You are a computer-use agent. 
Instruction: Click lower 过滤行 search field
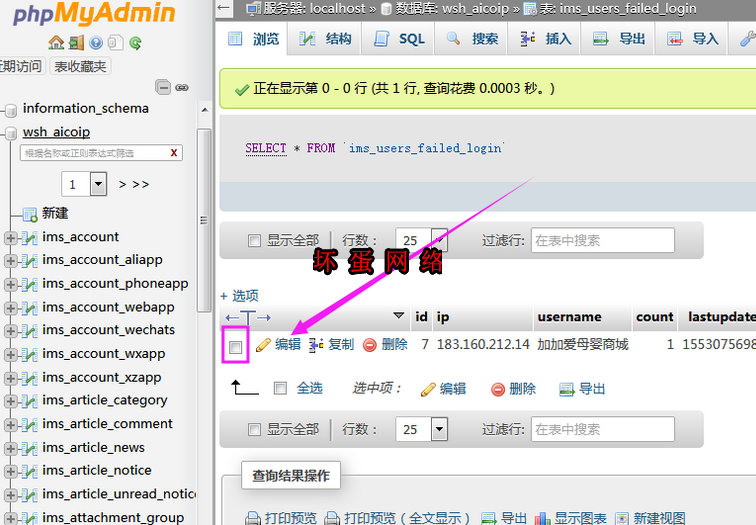(603, 429)
